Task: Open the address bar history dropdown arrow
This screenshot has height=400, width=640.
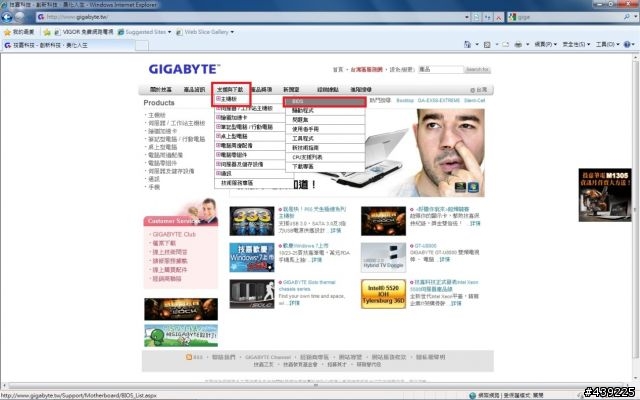Action: [467, 17]
